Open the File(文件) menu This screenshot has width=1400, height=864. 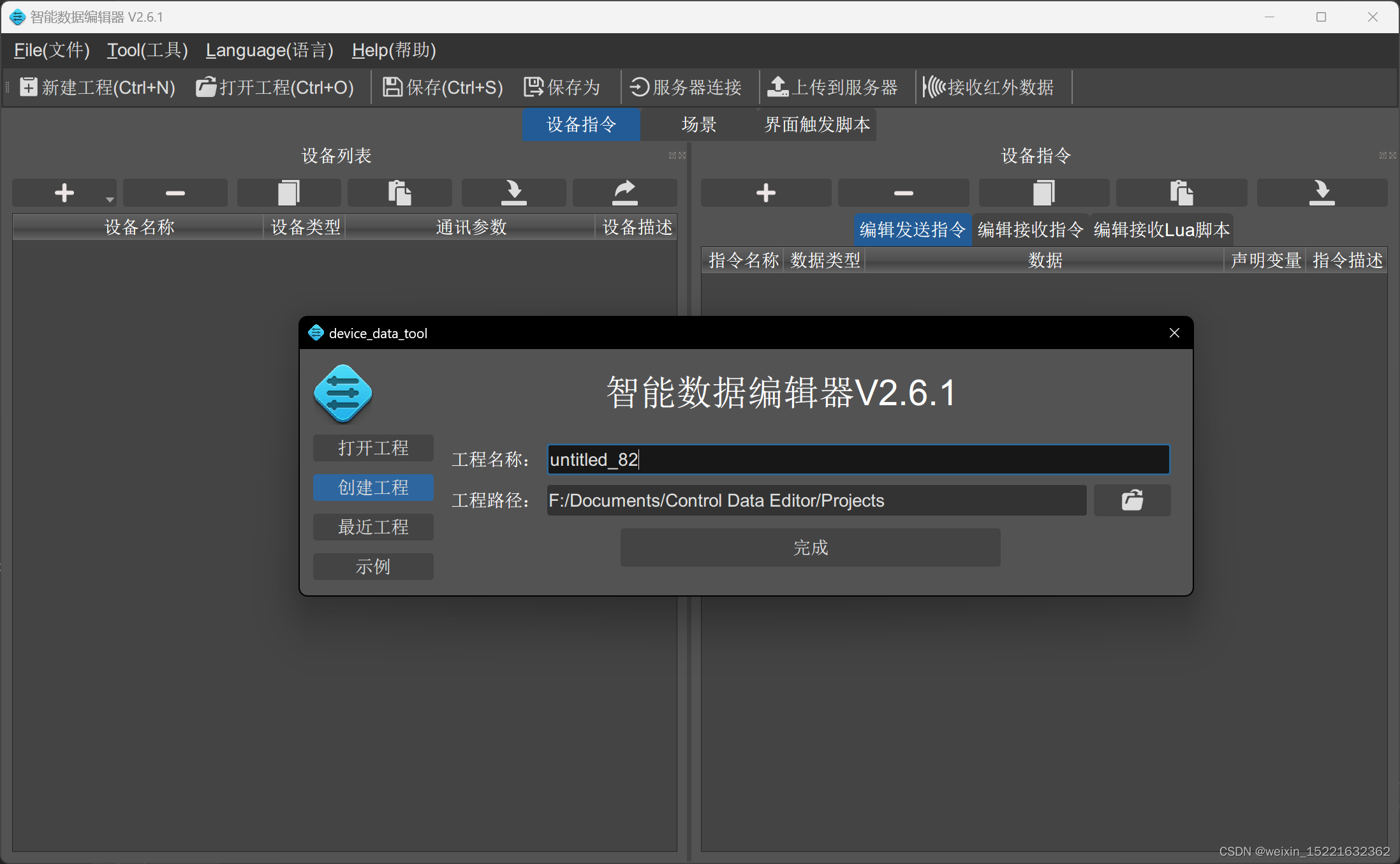click(x=52, y=50)
